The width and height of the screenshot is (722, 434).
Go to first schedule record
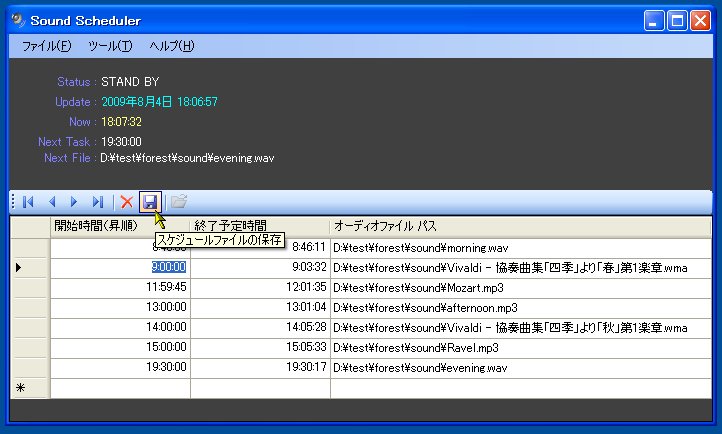coord(28,202)
